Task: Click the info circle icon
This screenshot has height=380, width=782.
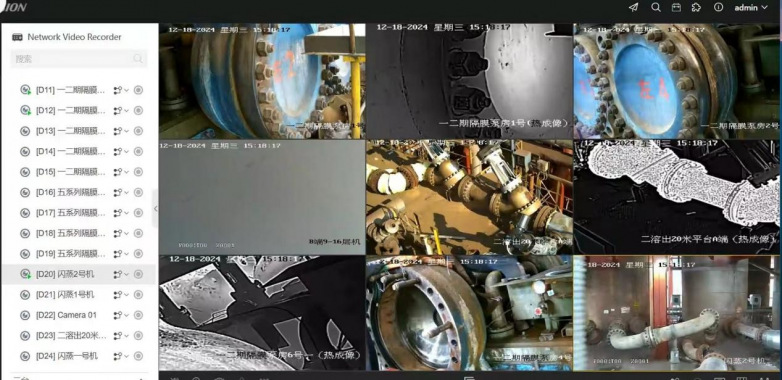Action: [x=719, y=7]
